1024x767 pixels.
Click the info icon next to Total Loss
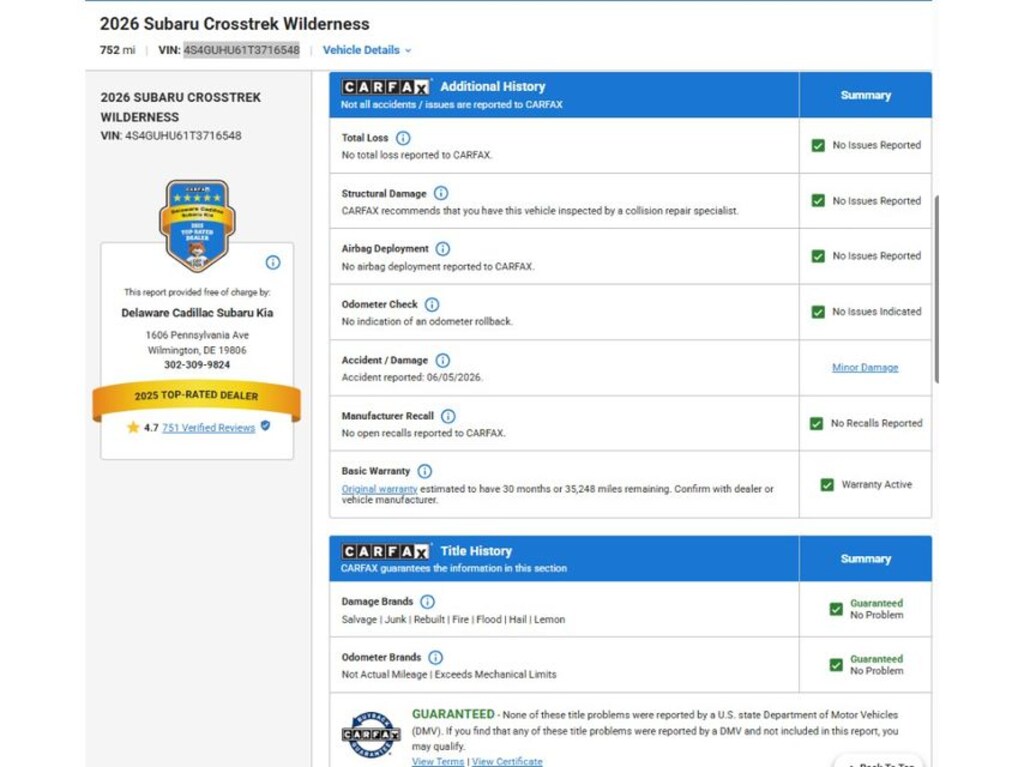tap(404, 138)
